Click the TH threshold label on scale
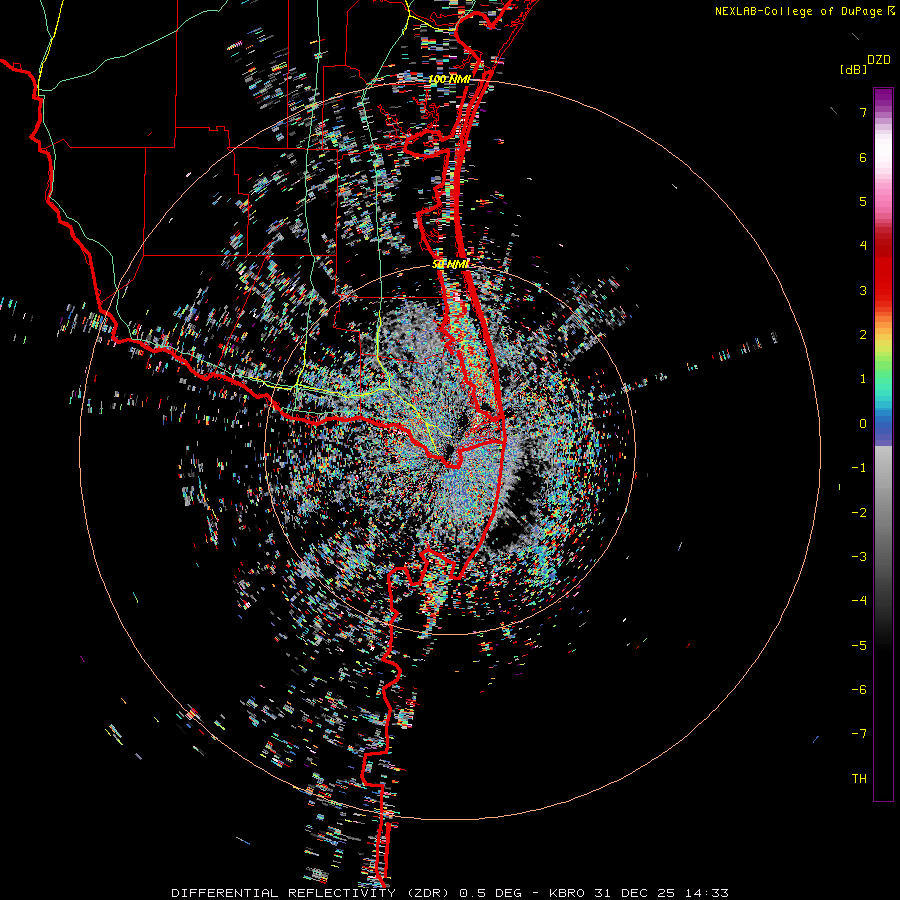The height and width of the screenshot is (900, 900). (859, 779)
